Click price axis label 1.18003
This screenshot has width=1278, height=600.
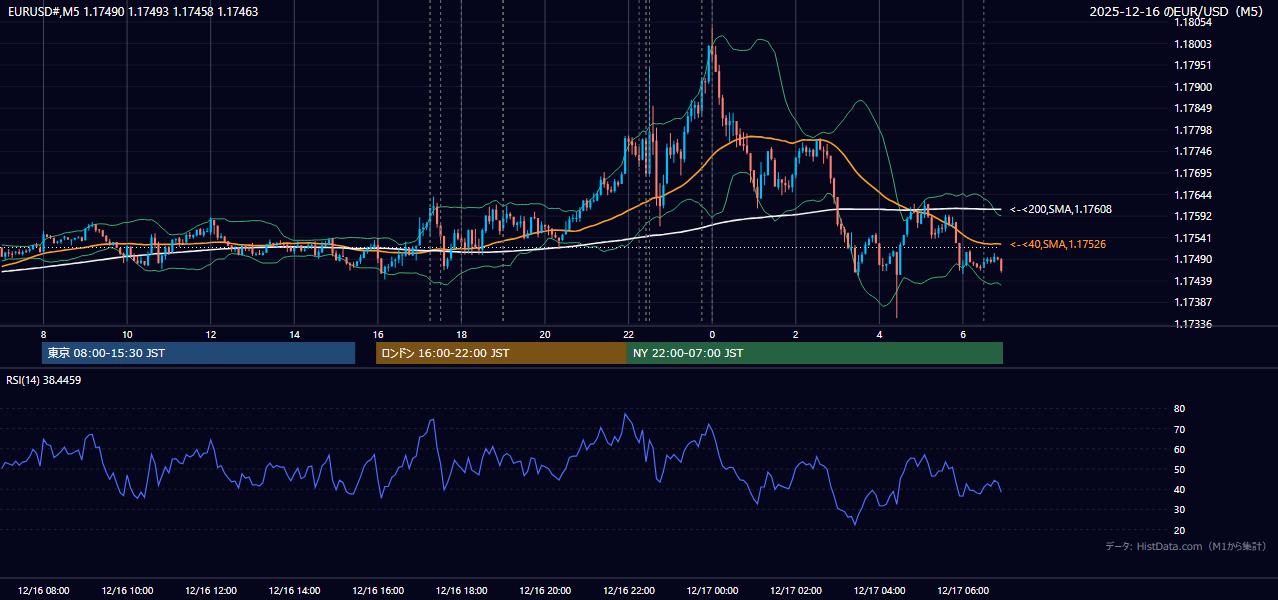(x=1193, y=44)
